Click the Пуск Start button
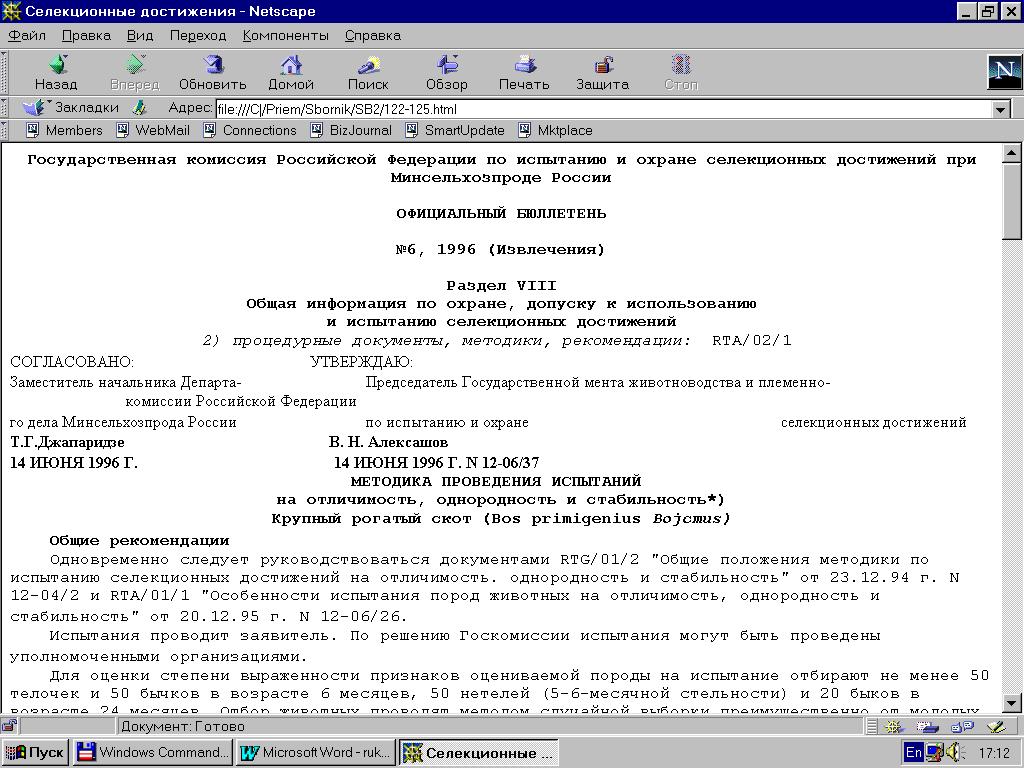Viewport: 1024px width, 768px height. (x=35, y=752)
